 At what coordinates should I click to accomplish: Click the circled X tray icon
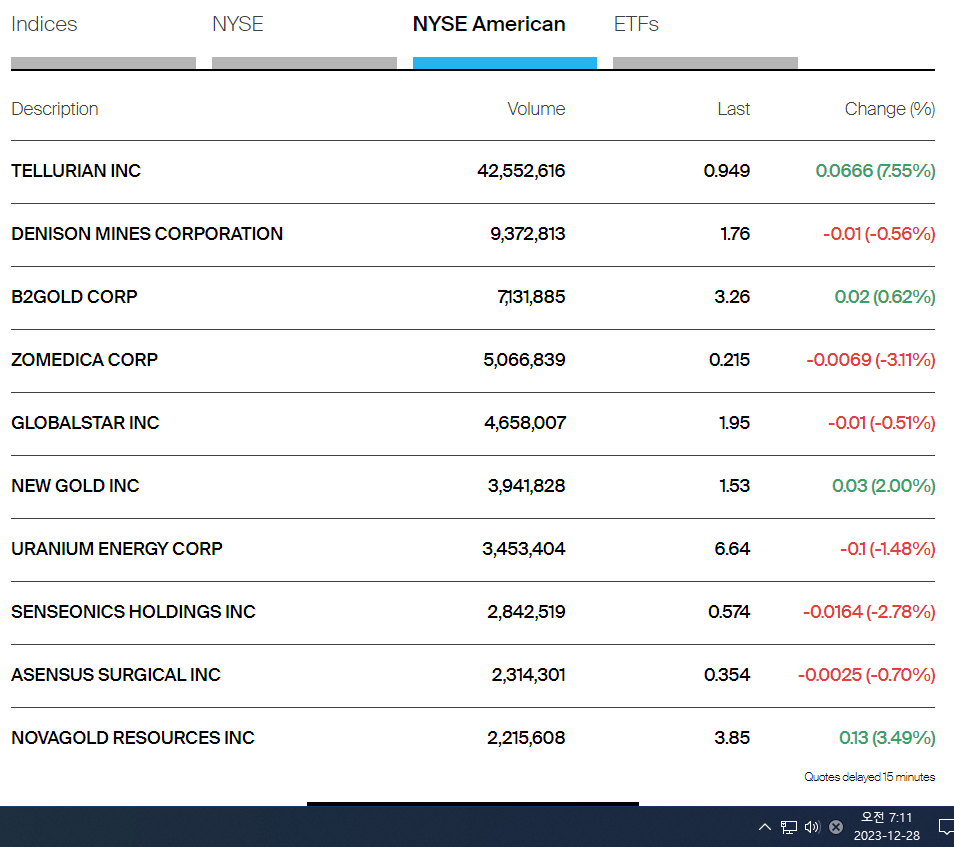(836, 827)
